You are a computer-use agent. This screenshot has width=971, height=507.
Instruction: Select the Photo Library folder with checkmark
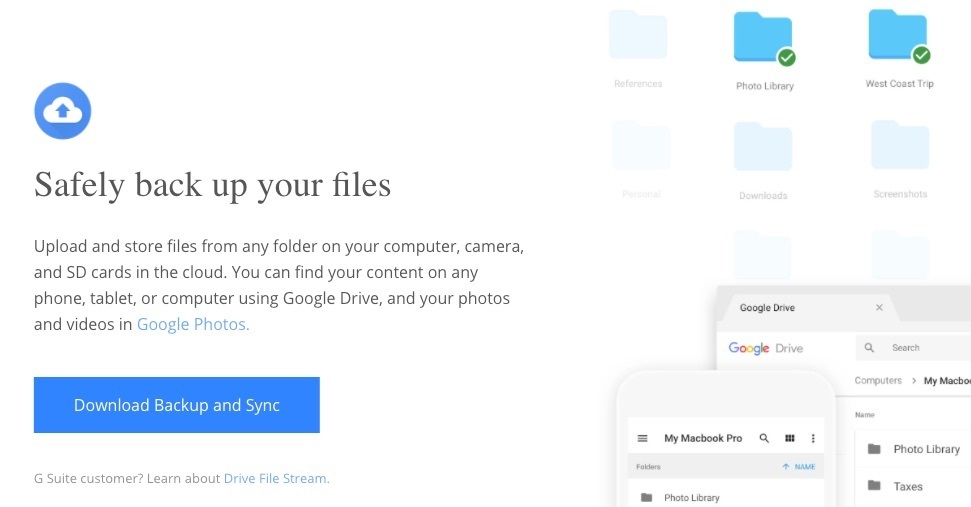point(764,38)
